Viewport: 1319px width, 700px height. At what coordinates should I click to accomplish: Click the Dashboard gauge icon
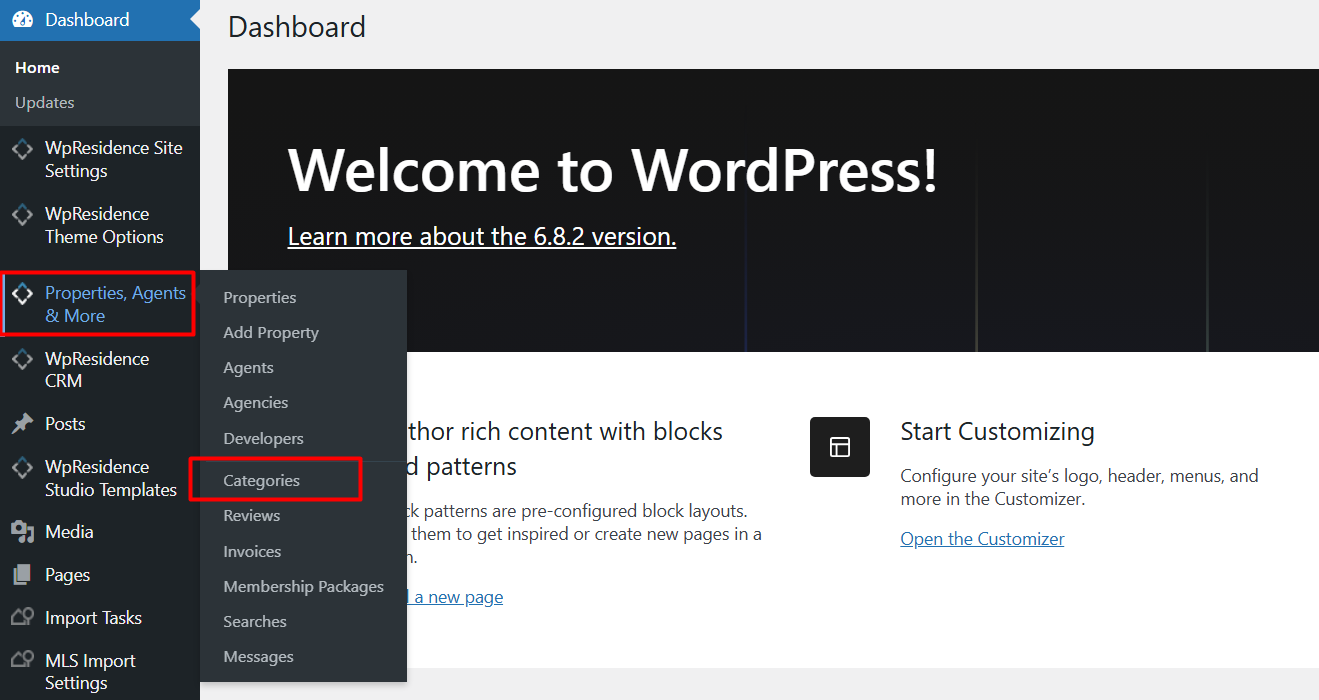point(22,20)
